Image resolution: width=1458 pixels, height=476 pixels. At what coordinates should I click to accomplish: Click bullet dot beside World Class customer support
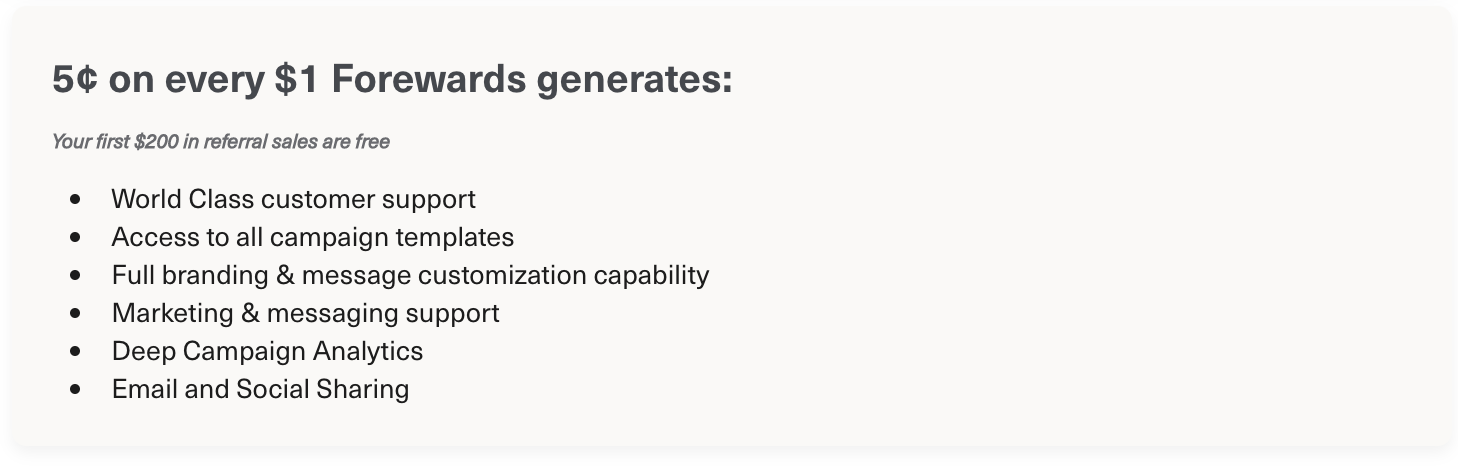tap(75, 200)
